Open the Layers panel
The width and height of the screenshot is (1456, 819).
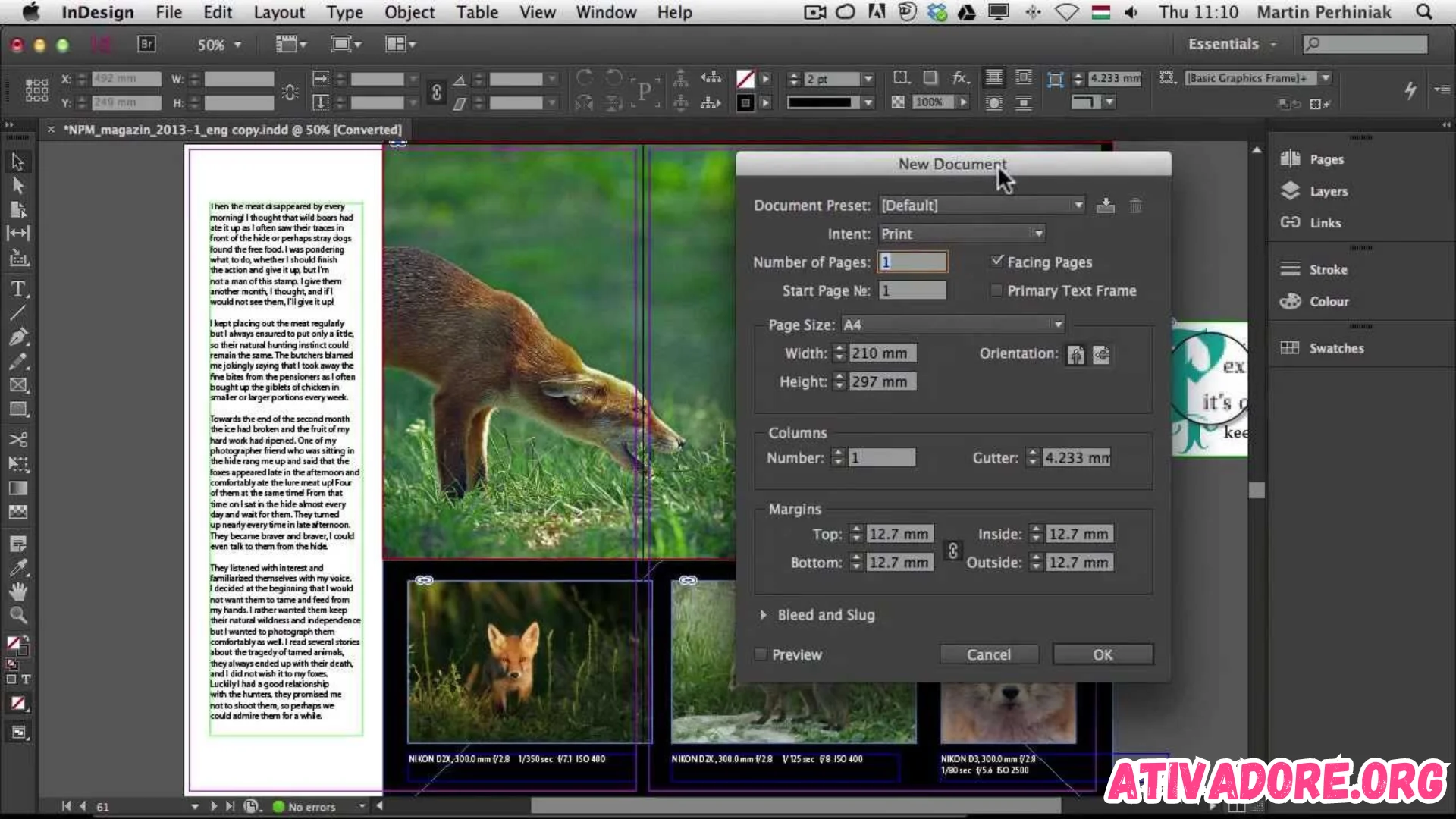point(1329,191)
